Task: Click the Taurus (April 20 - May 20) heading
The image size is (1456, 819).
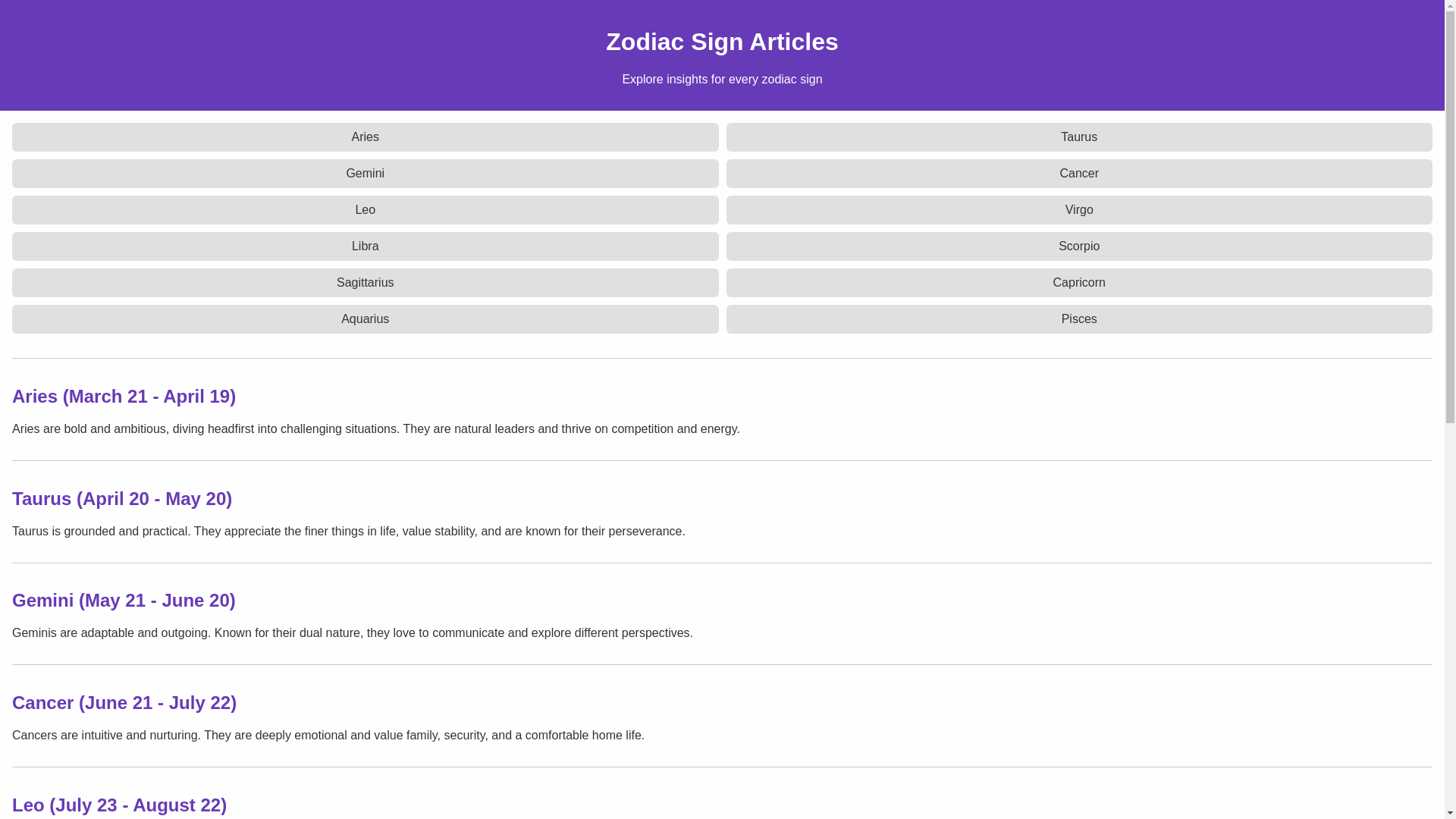Action: coord(122,499)
